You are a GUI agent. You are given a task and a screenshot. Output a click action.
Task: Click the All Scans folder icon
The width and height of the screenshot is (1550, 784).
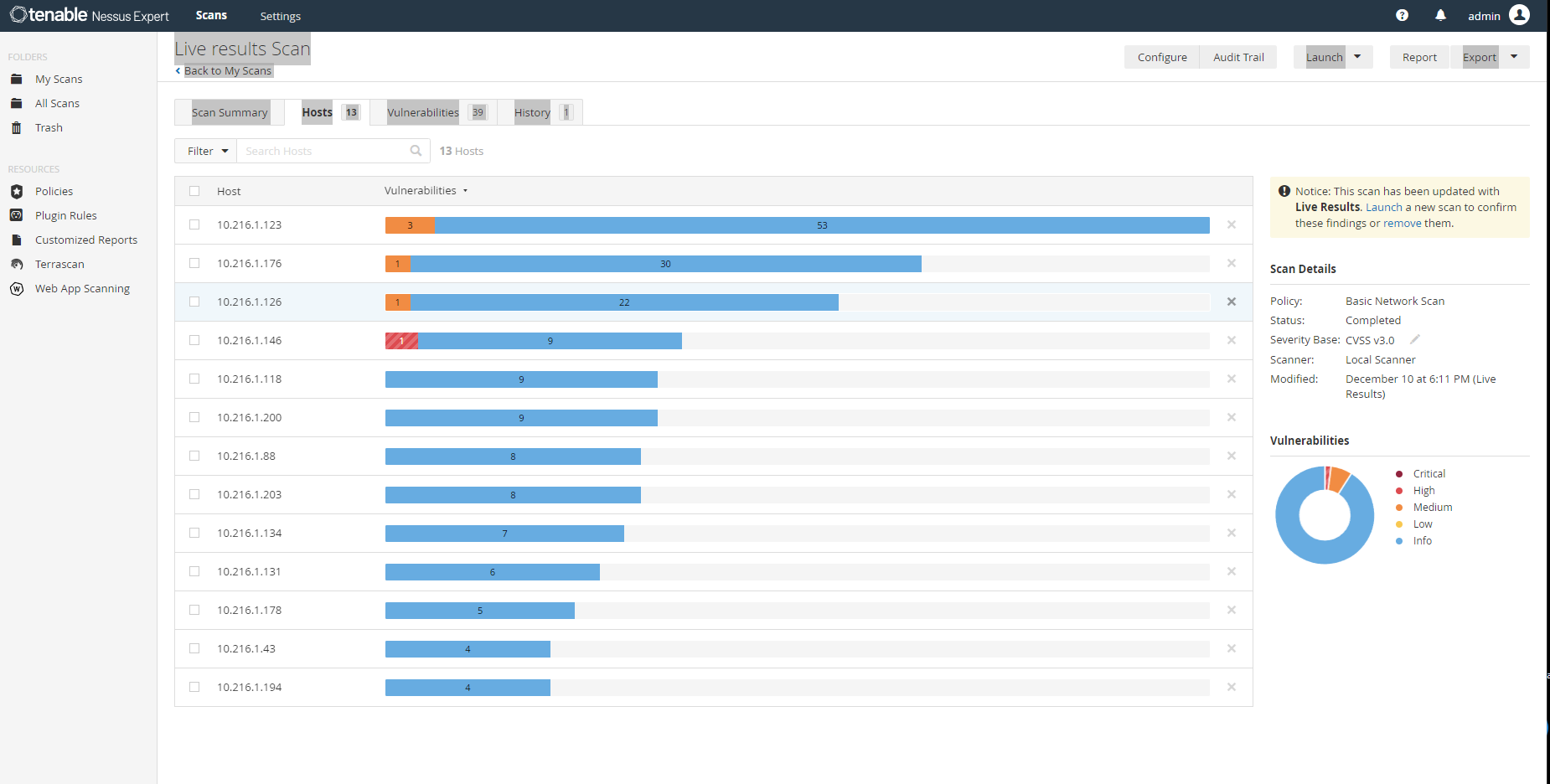click(16, 103)
